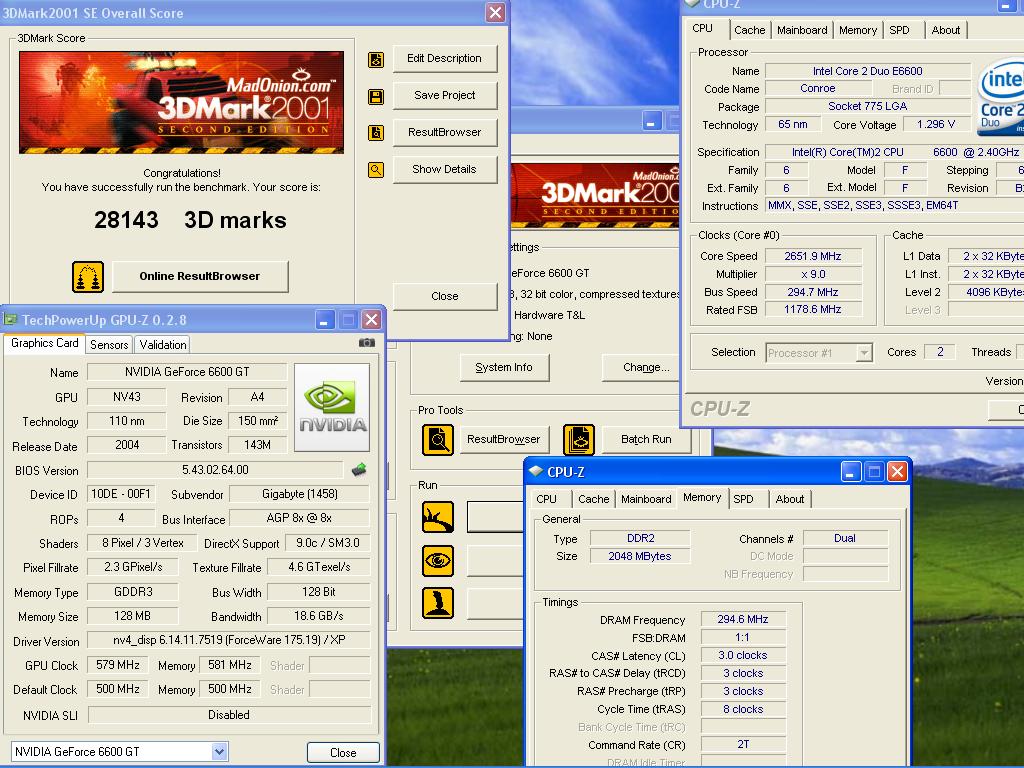Open the SPD tab in the CPU-Z Memory window

coord(743,499)
